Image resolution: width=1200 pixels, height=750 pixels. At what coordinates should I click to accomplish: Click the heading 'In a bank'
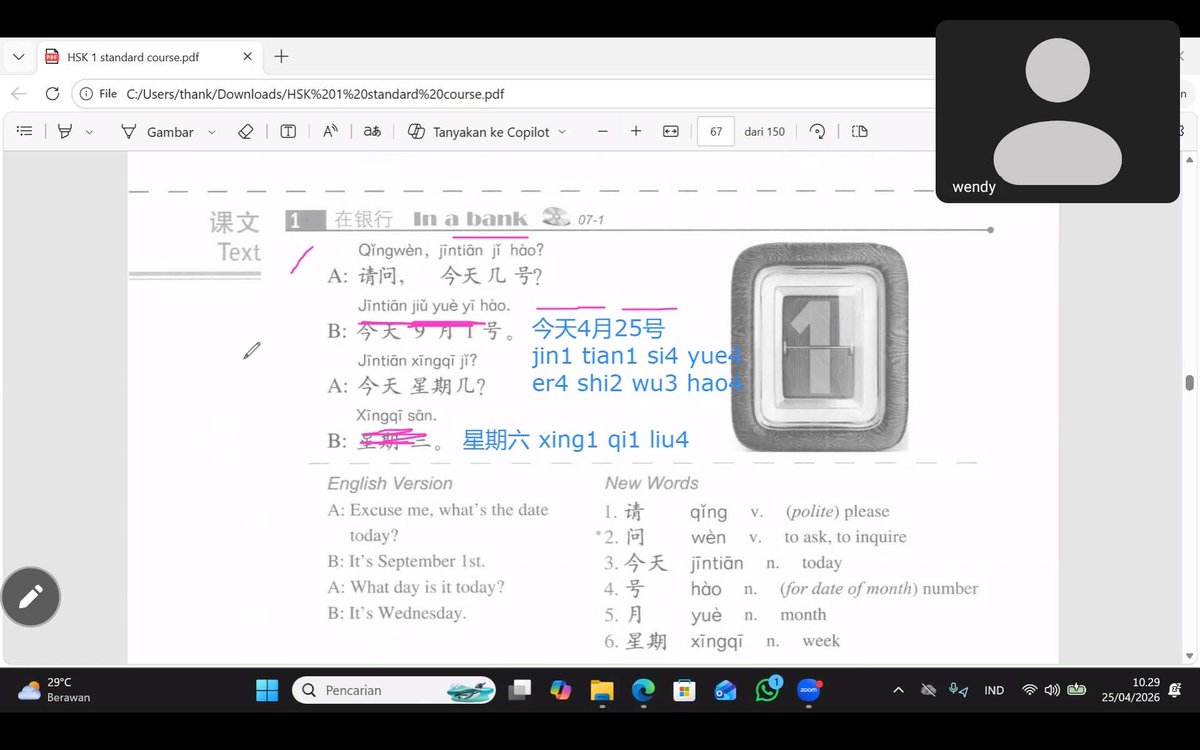pos(470,218)
